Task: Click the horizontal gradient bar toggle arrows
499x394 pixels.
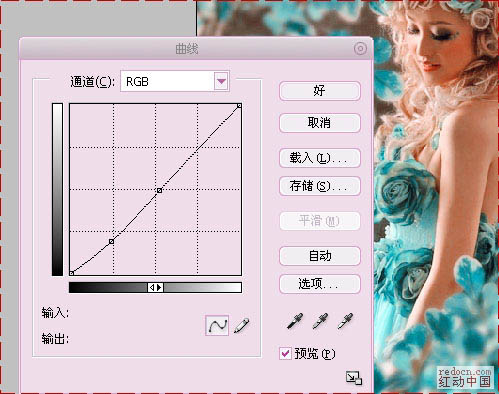Action: (155, 287)
